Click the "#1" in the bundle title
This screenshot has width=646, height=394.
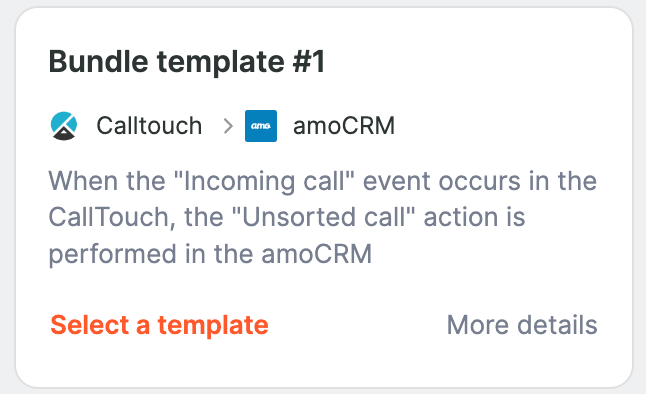[x=309, y=62]
